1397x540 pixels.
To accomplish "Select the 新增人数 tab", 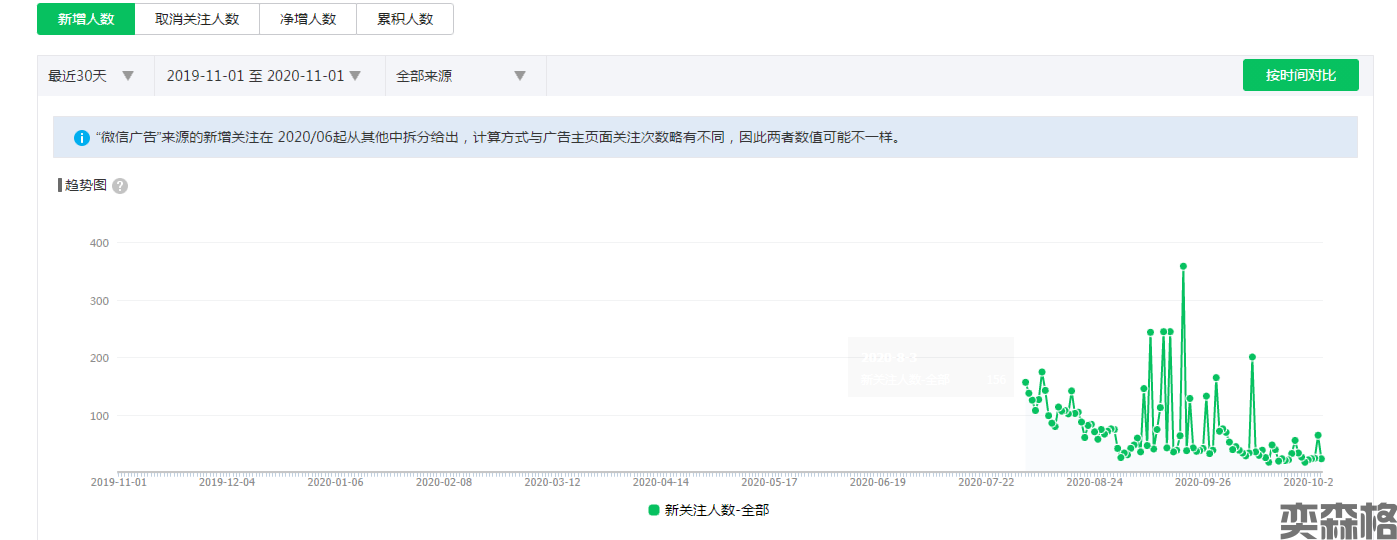I will [x=85, y=19].
